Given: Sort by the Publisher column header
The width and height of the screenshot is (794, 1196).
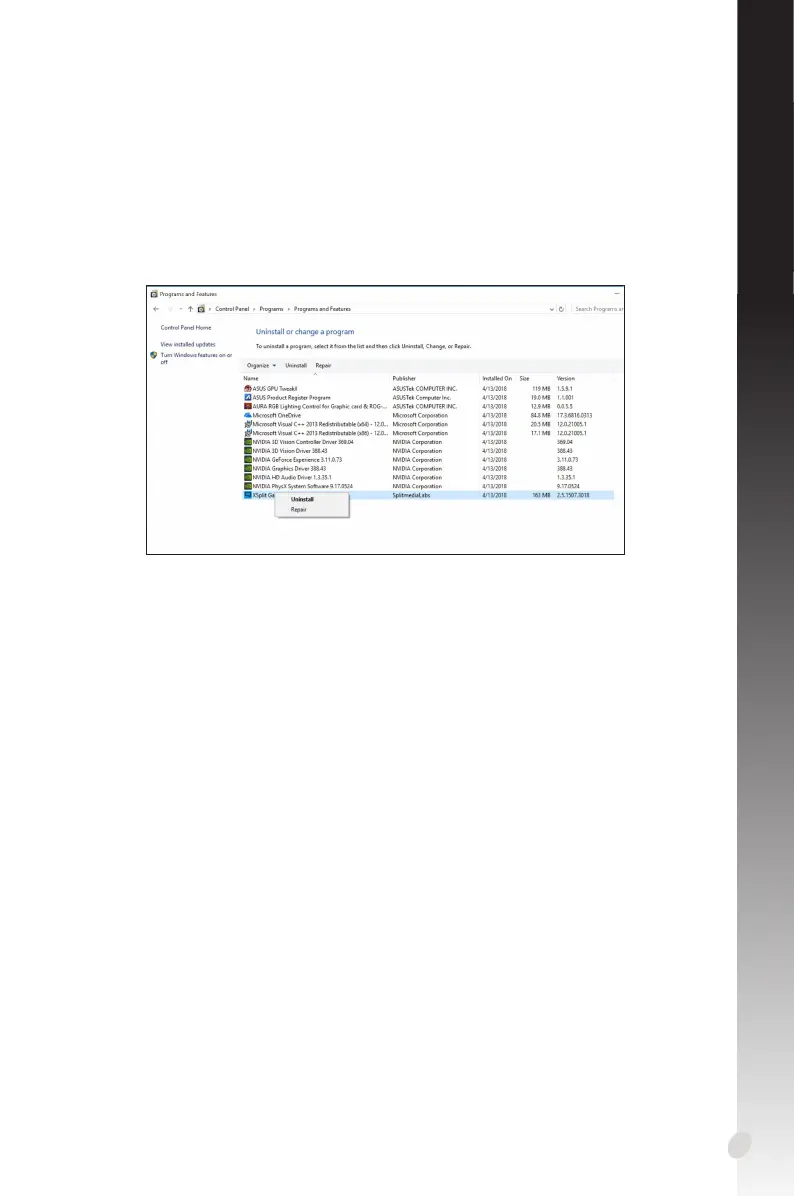Looking at the screenshot, I should tap(404, 378).
